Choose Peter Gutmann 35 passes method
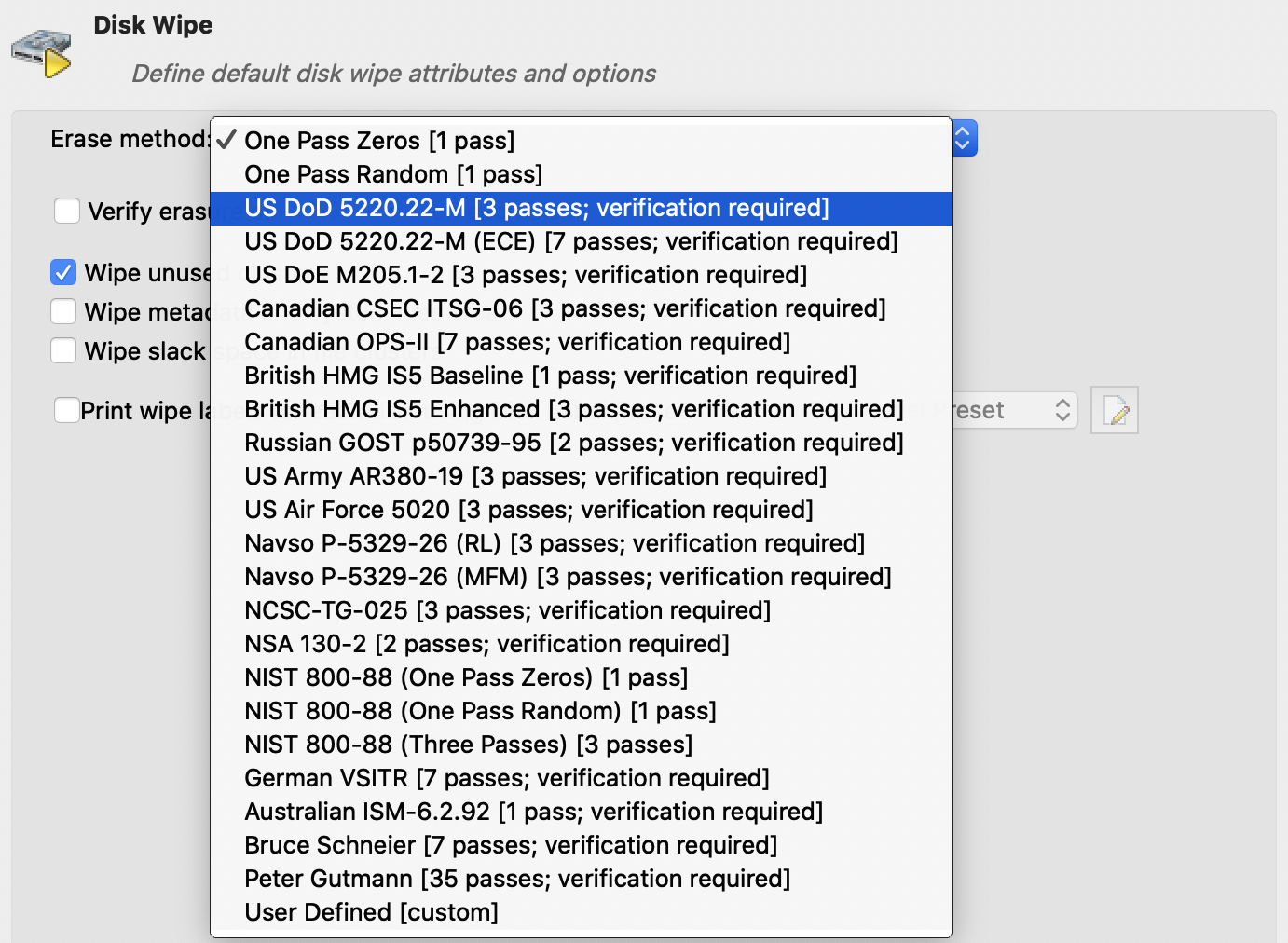This screenshot has width=1288, height=943. coord(516,879)
